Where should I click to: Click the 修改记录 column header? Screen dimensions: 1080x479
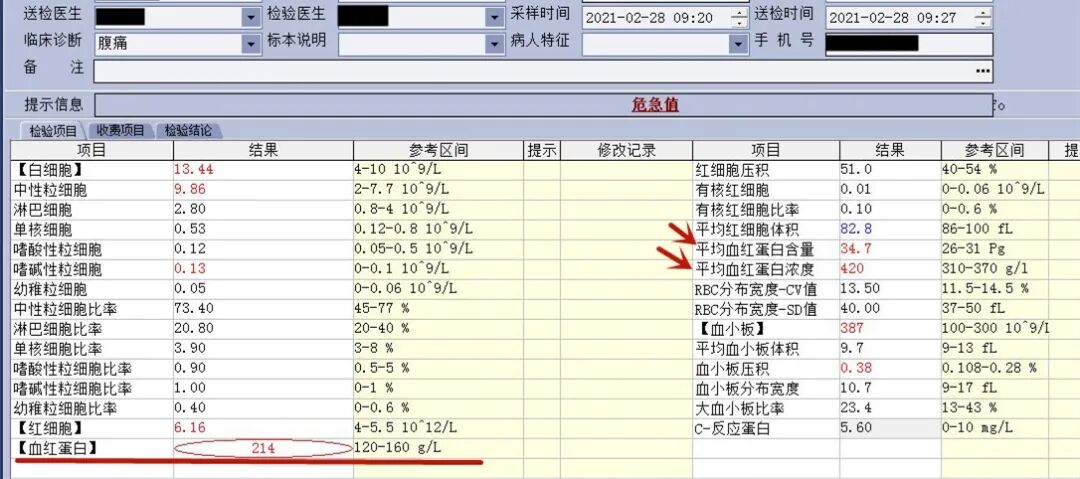[x=626, y=150]
